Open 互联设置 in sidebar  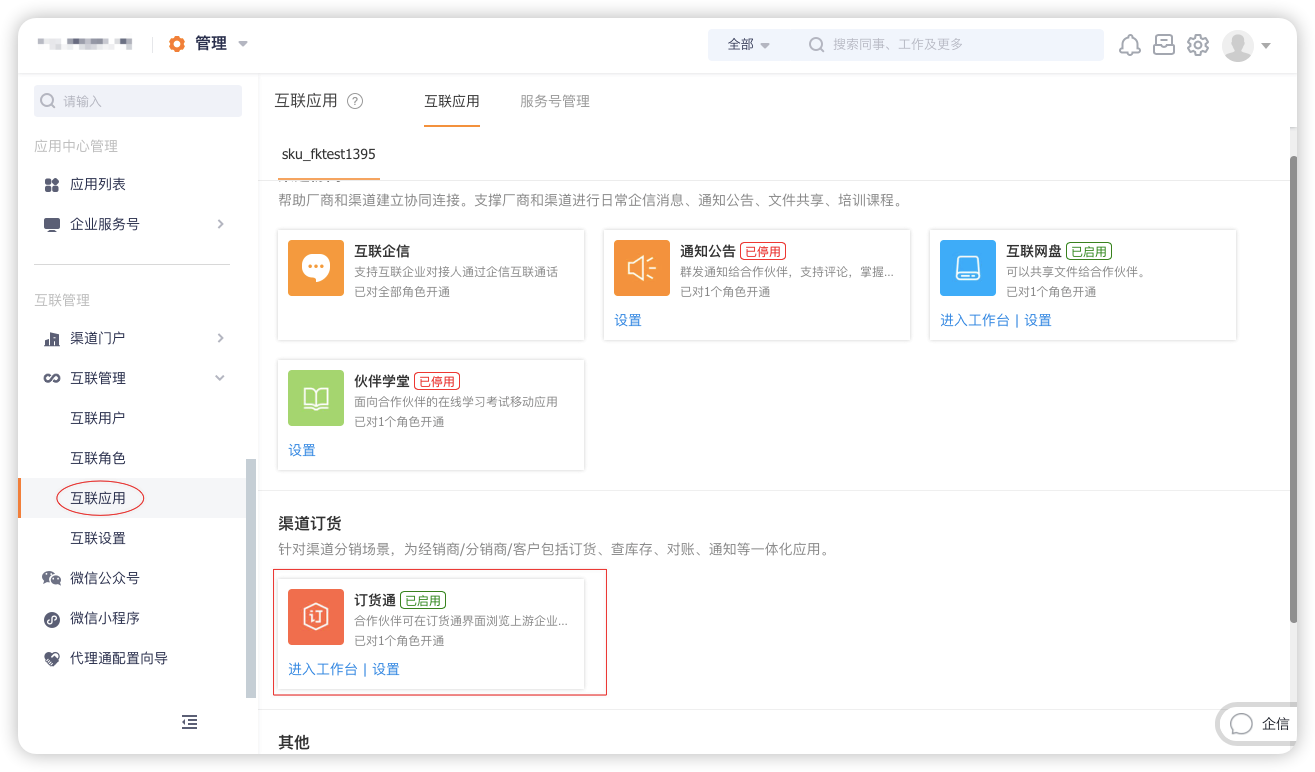(98, 538)
